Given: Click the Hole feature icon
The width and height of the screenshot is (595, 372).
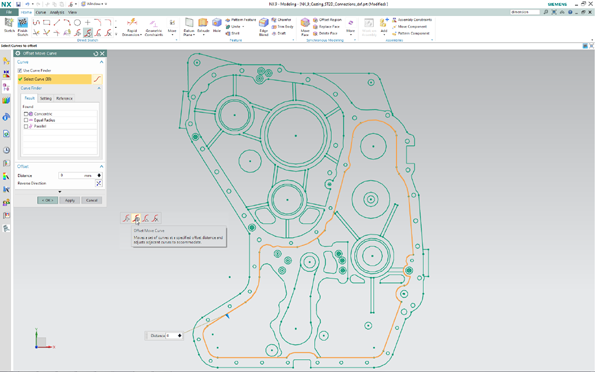Looking at the screenshot, I should [217, 26].
